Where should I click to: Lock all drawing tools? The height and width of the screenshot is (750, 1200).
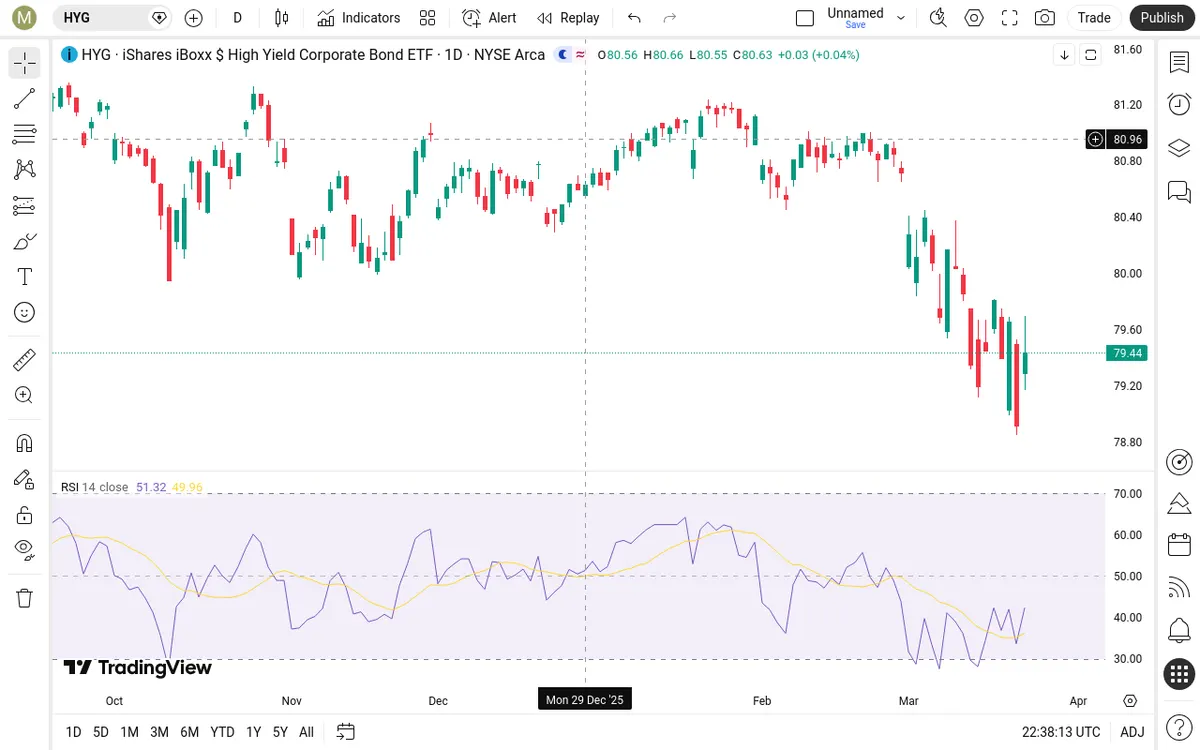pyautogui.click(x=25, y=515)
